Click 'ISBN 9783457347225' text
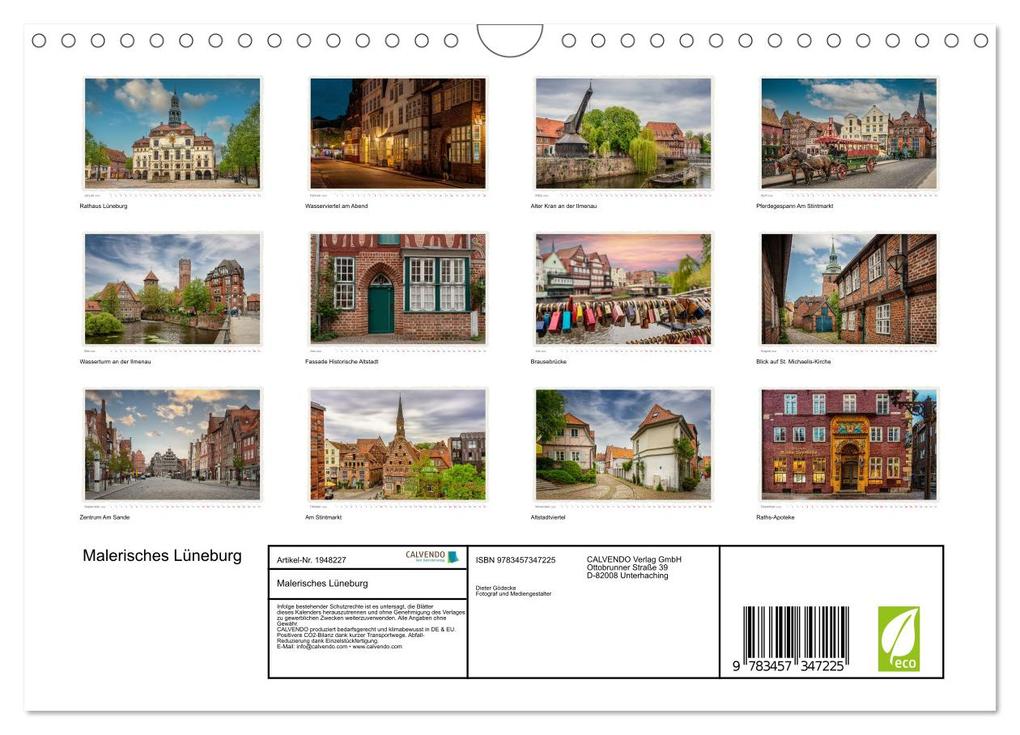Screen dimensions: 1020x735 point(515,560)
